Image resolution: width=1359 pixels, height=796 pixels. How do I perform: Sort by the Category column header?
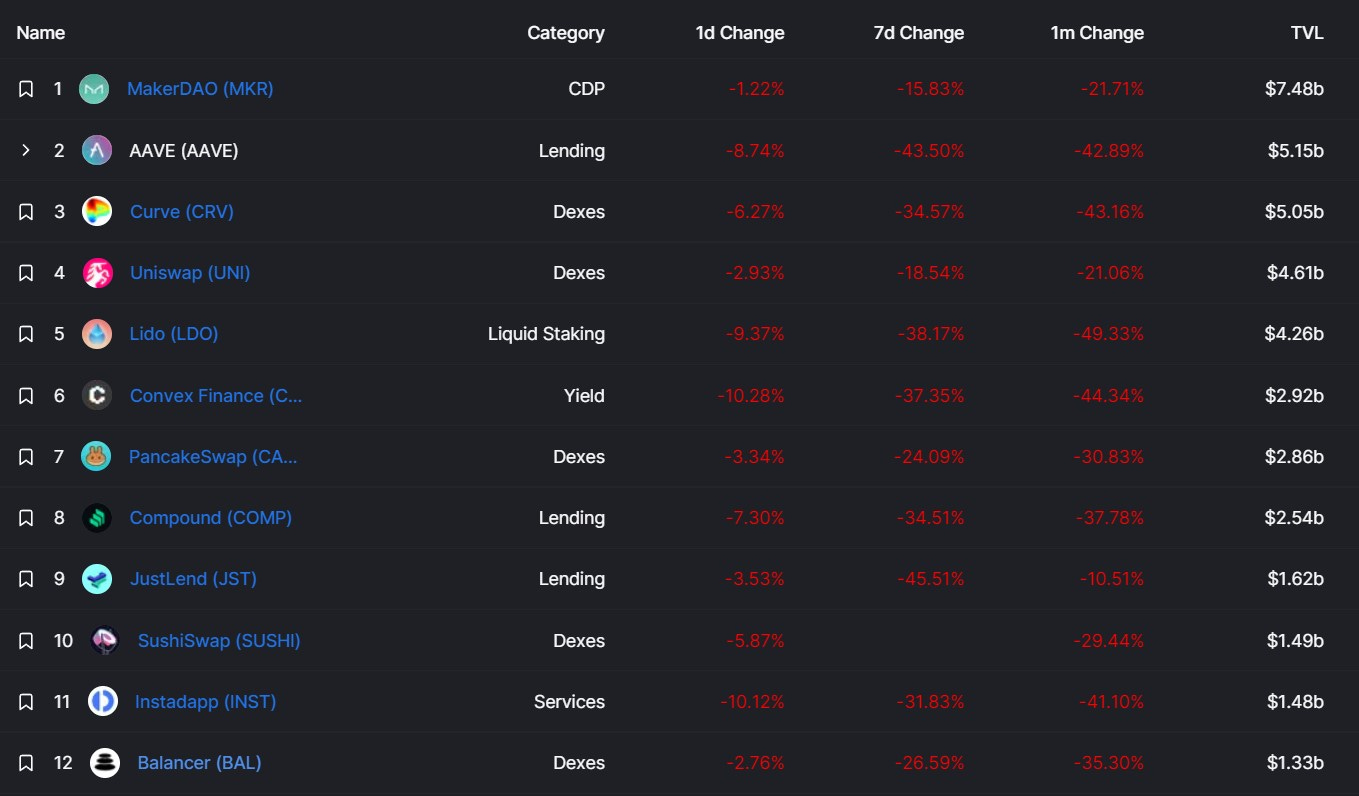[566, 32]
